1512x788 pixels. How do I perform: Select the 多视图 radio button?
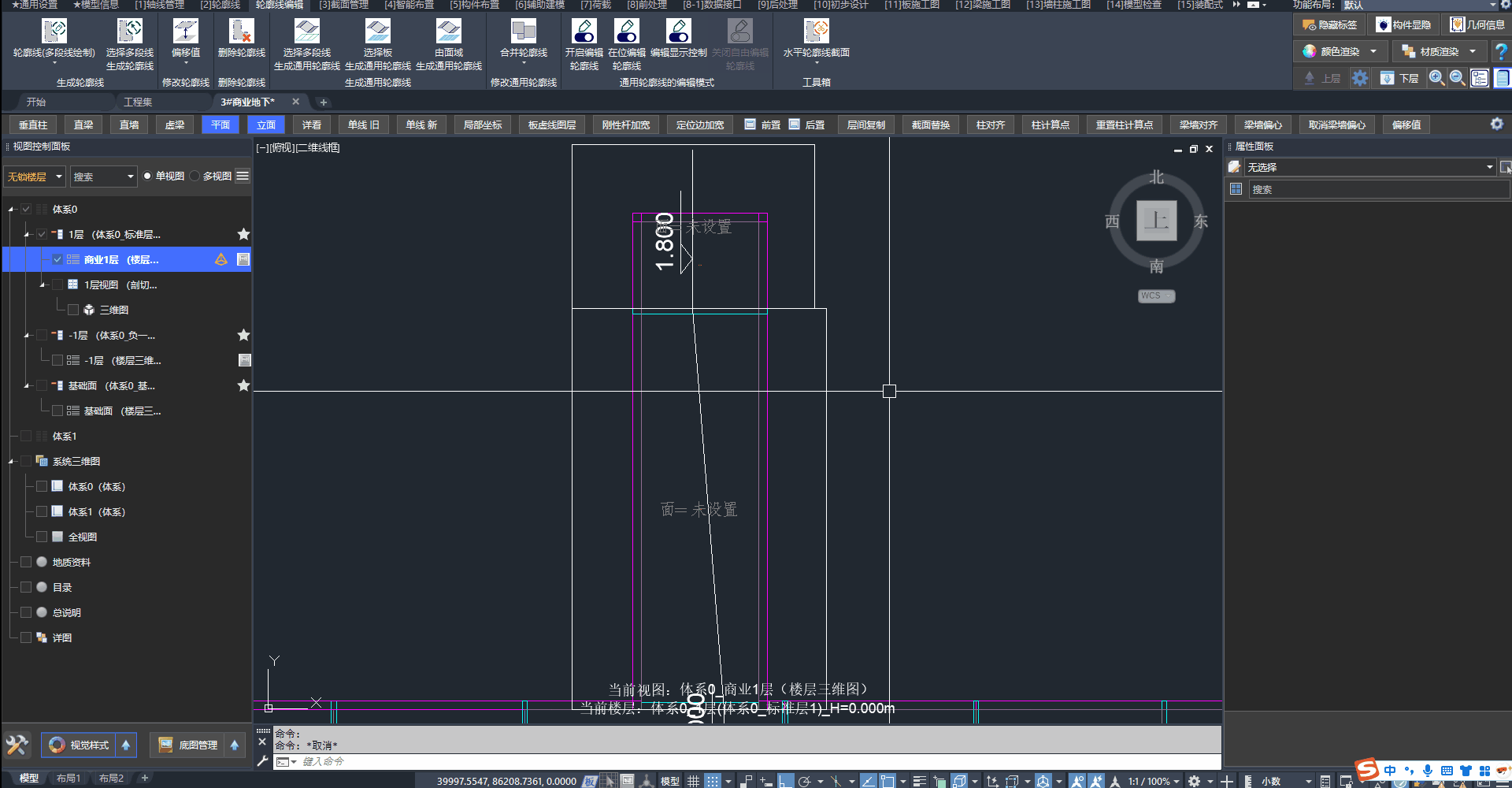(195, 177)
